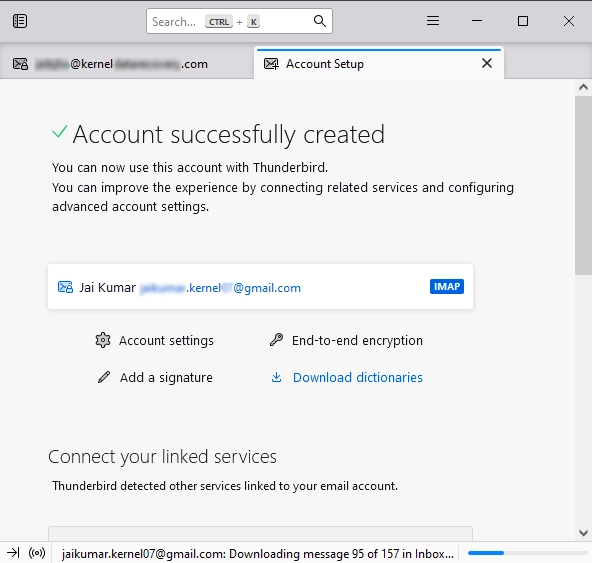Screen dimensions: 592x563
Task: Click the Thunderbird detected other services text
Action: click(x=225, y=486)
